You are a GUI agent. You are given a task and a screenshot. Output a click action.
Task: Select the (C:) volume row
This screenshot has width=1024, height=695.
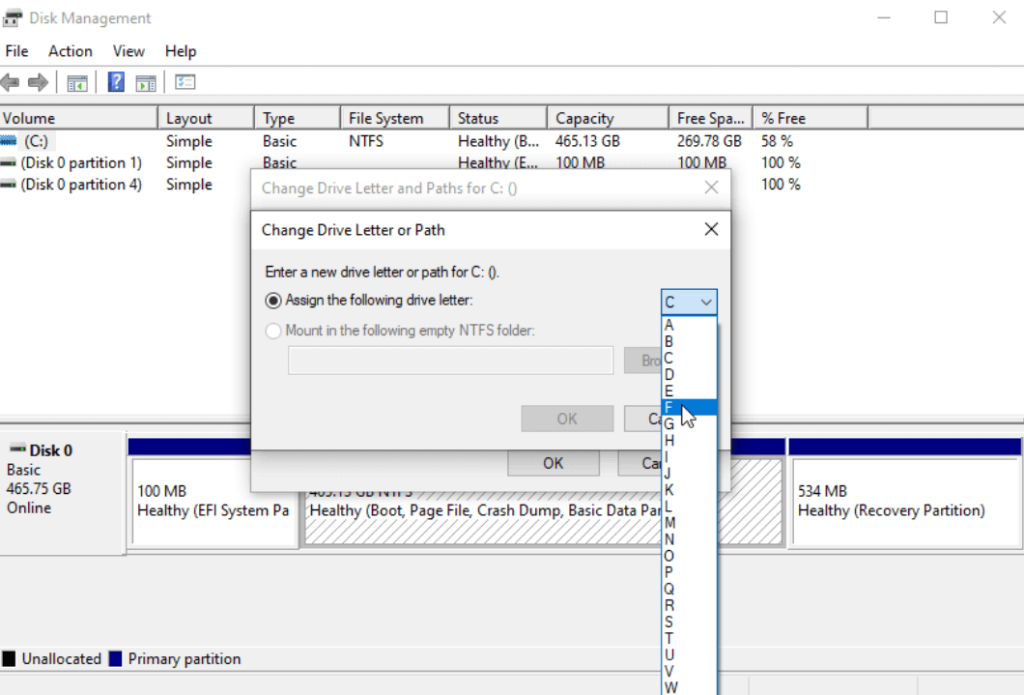[36, 141]
